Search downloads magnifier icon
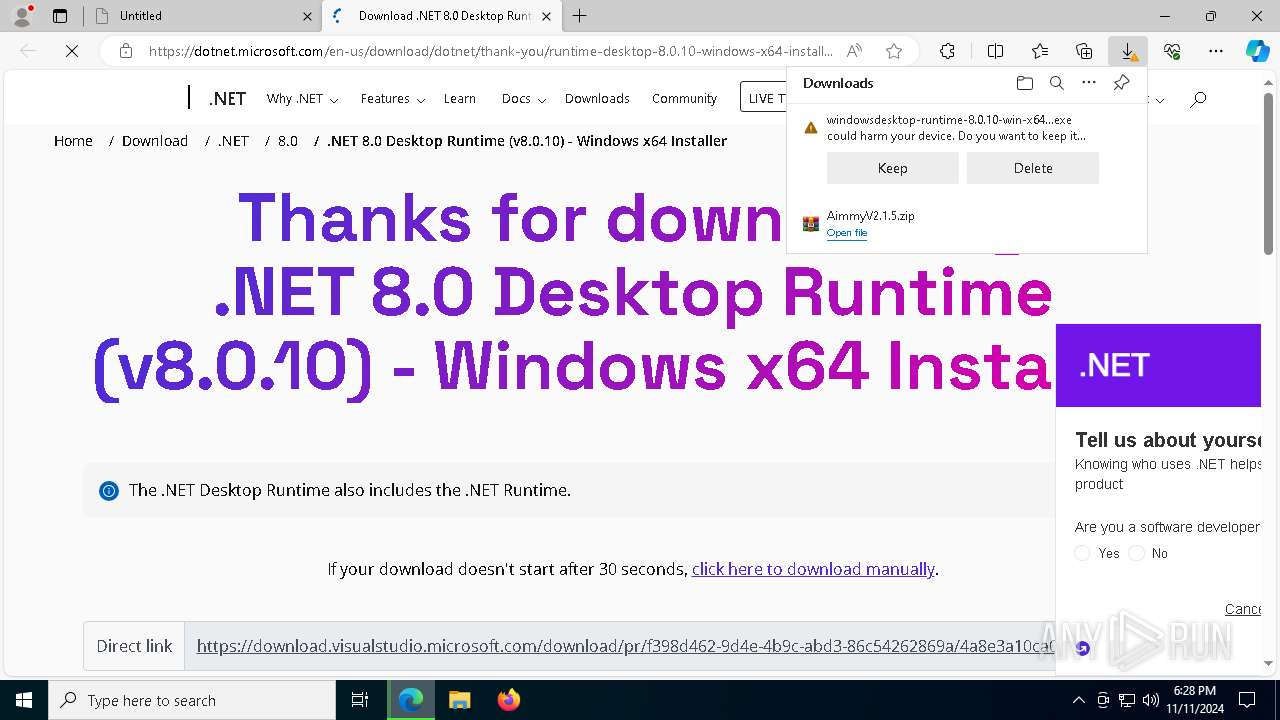 pyautogui.click(x=1056, y=83)
